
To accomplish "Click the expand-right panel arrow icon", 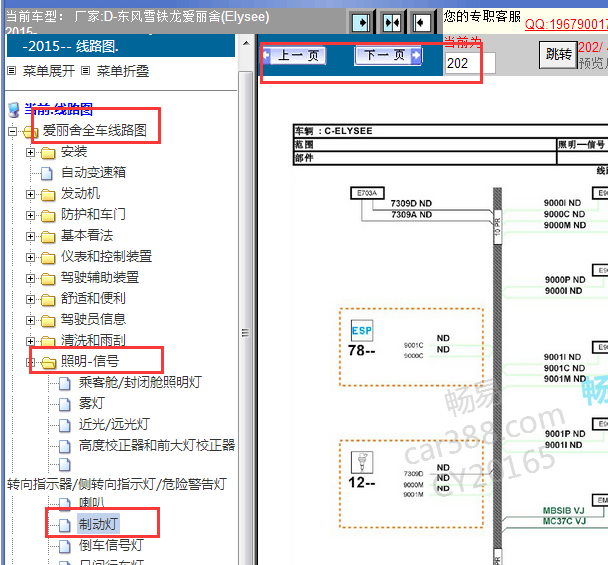I will coord(362,22).
